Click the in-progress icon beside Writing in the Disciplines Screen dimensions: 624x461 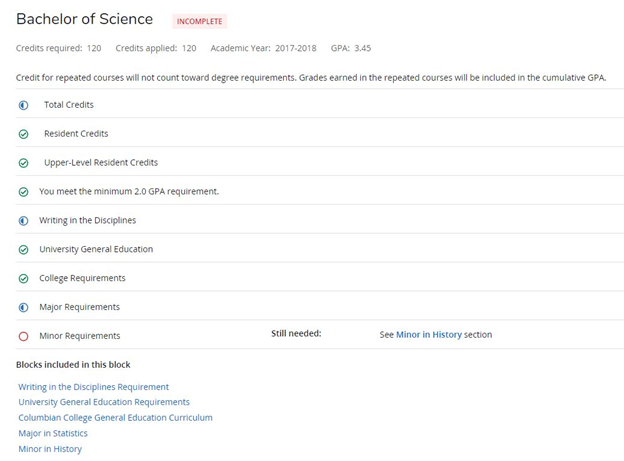click(x=23, y=221)
